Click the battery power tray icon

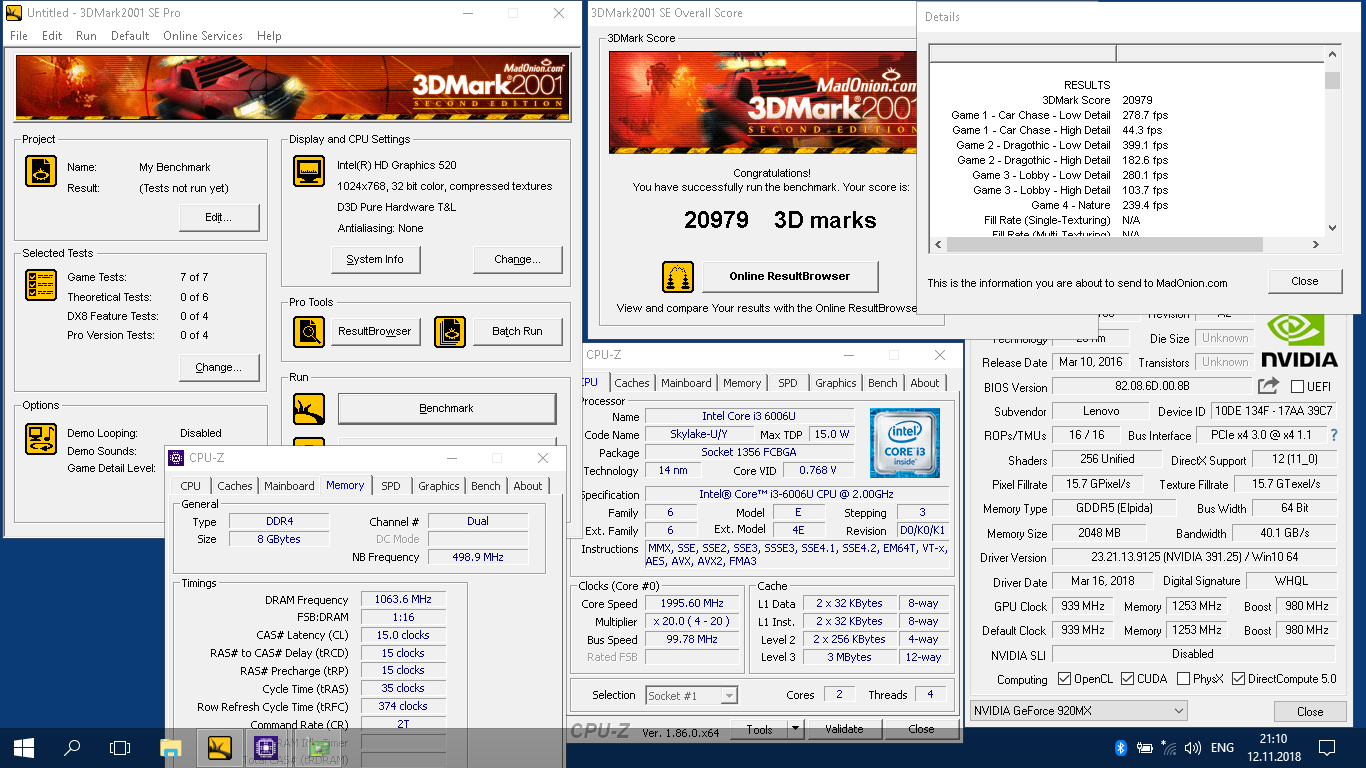(1145, 748)
